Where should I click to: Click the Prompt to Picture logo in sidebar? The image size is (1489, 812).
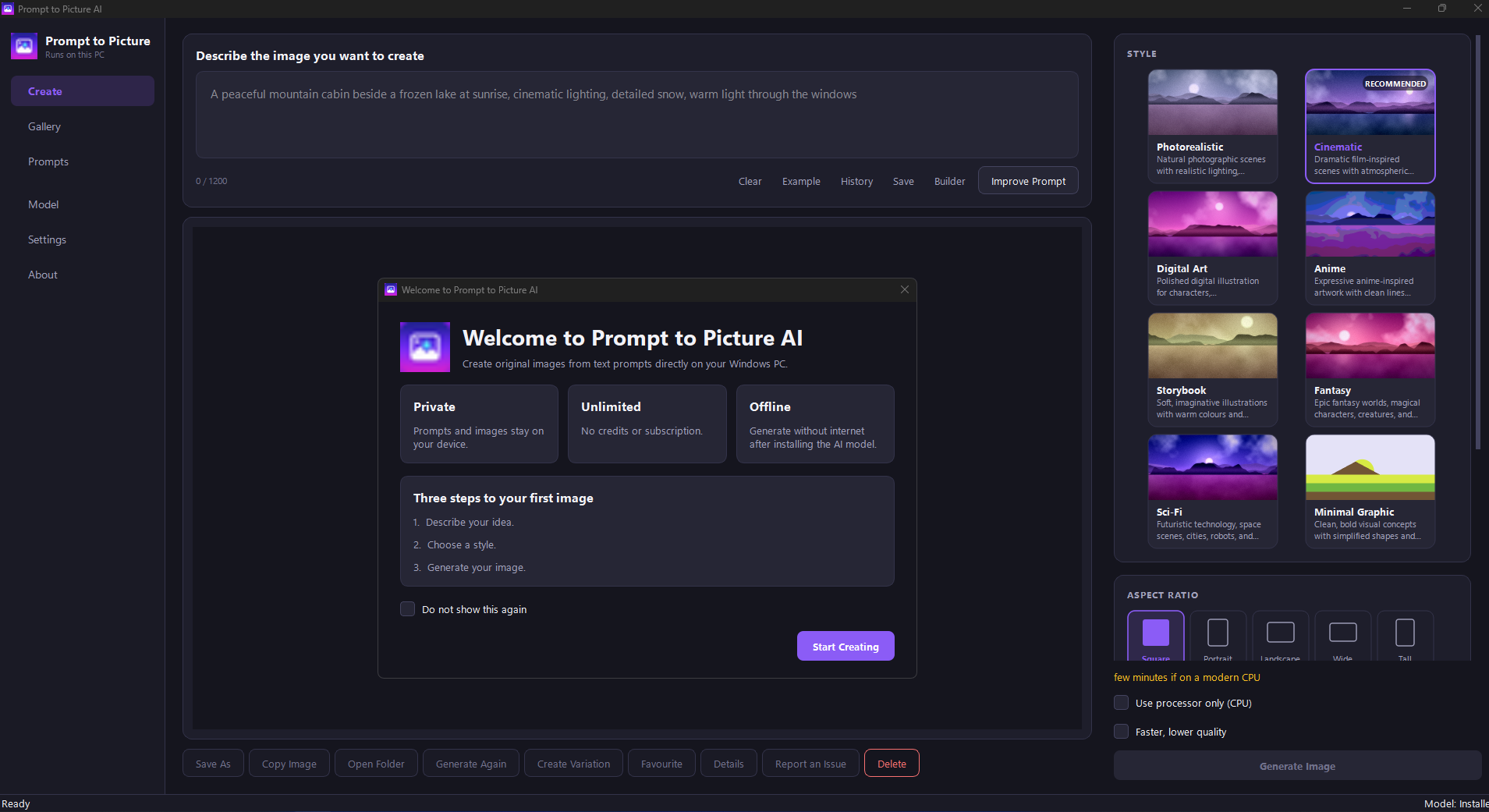(x=24, y=46)
